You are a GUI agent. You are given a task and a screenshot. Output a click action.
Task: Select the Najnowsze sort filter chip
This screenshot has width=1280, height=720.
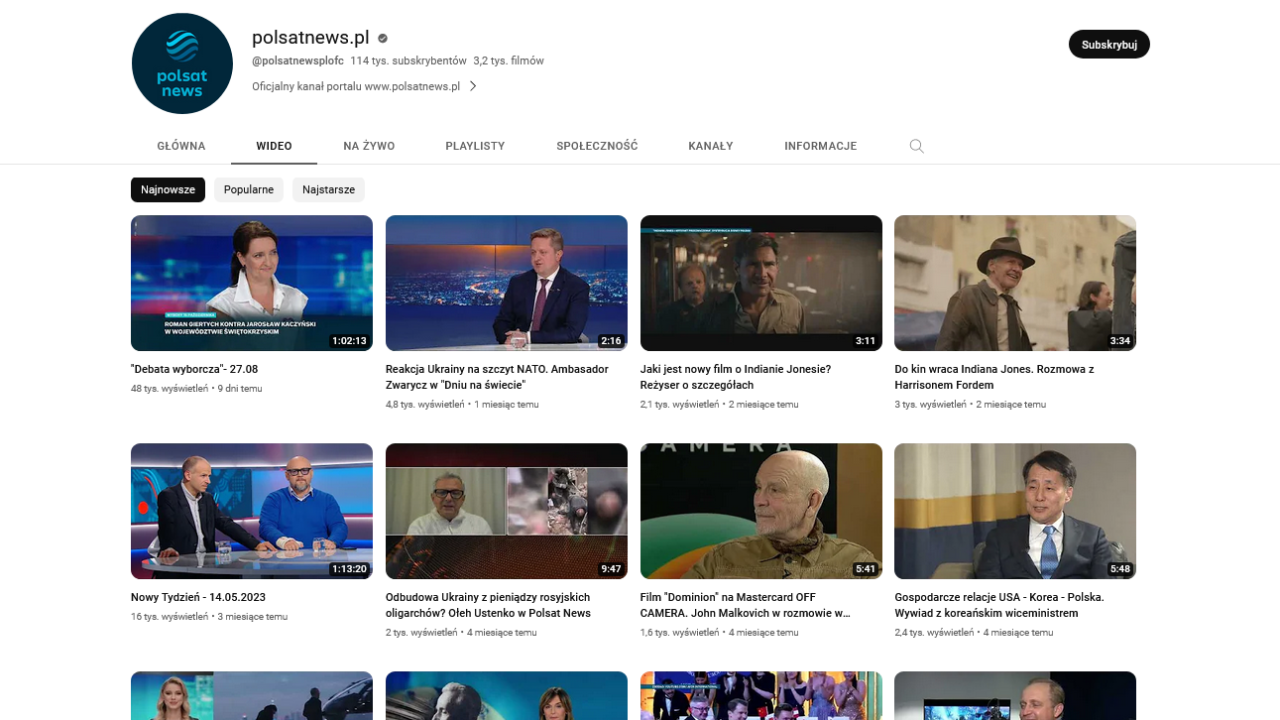pyautogui.click(x=168, y=190)
